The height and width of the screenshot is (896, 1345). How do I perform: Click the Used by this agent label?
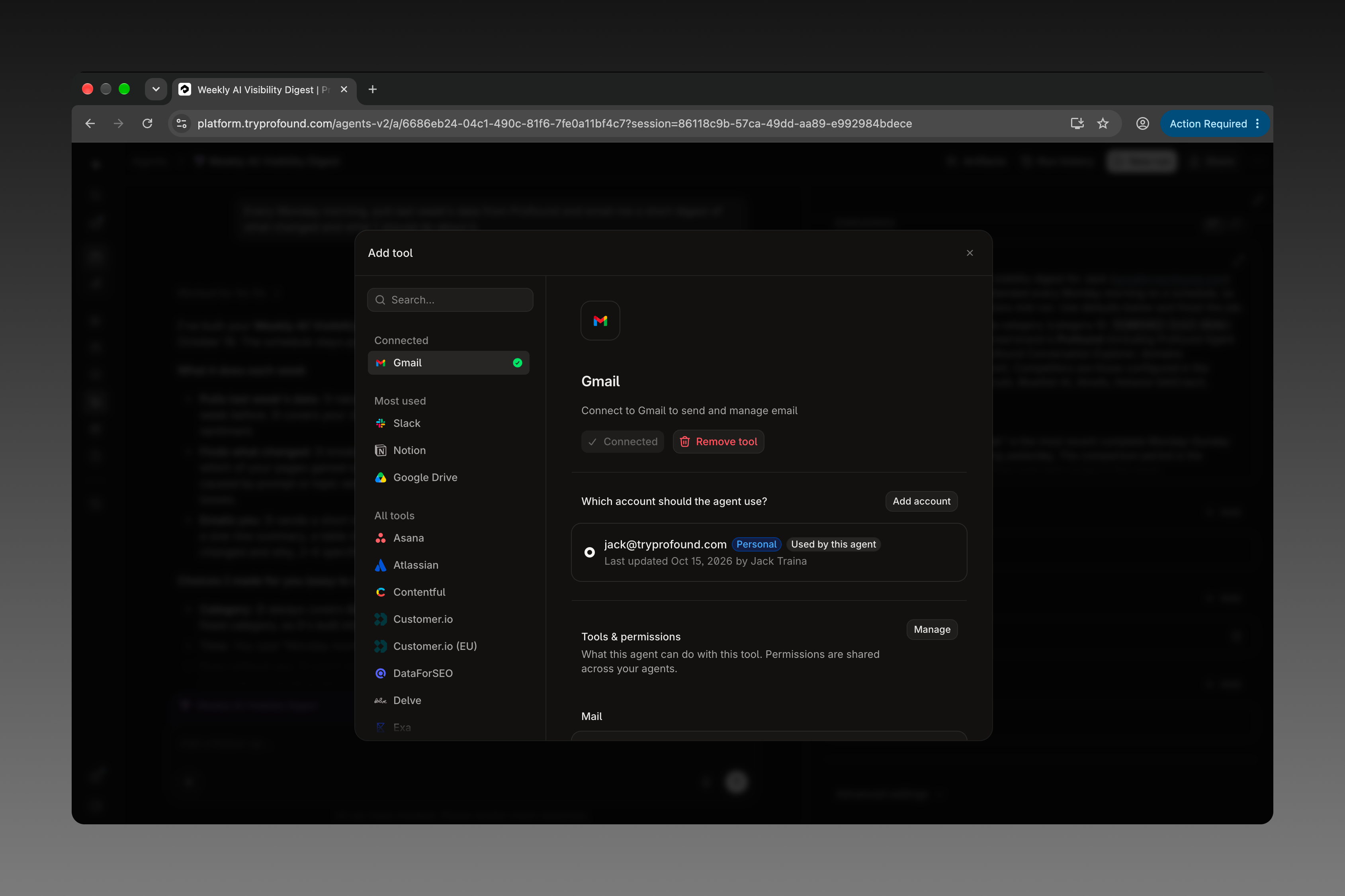(833, 544)
